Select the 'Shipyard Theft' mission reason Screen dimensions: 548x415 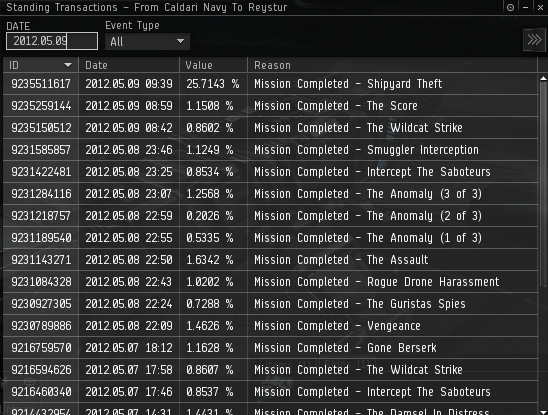(x=404, y=84)
